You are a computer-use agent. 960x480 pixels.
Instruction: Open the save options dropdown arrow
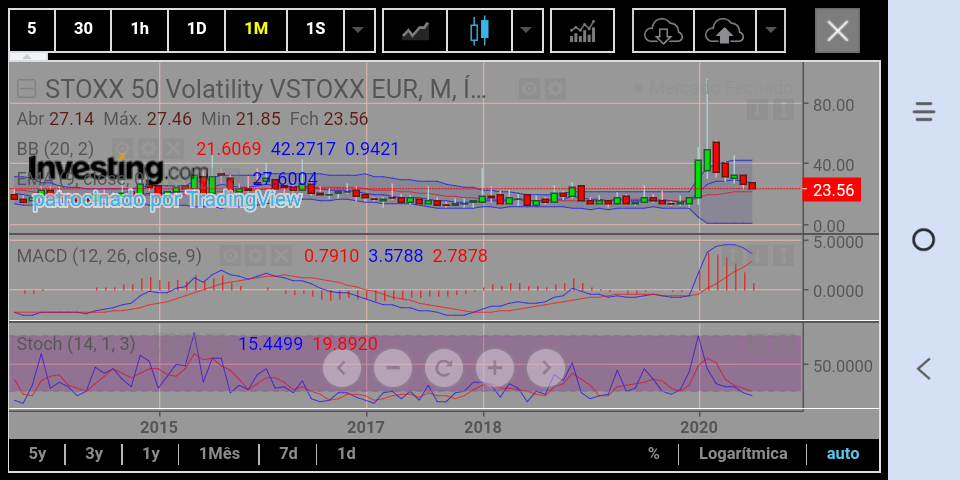tap(771, 29)
